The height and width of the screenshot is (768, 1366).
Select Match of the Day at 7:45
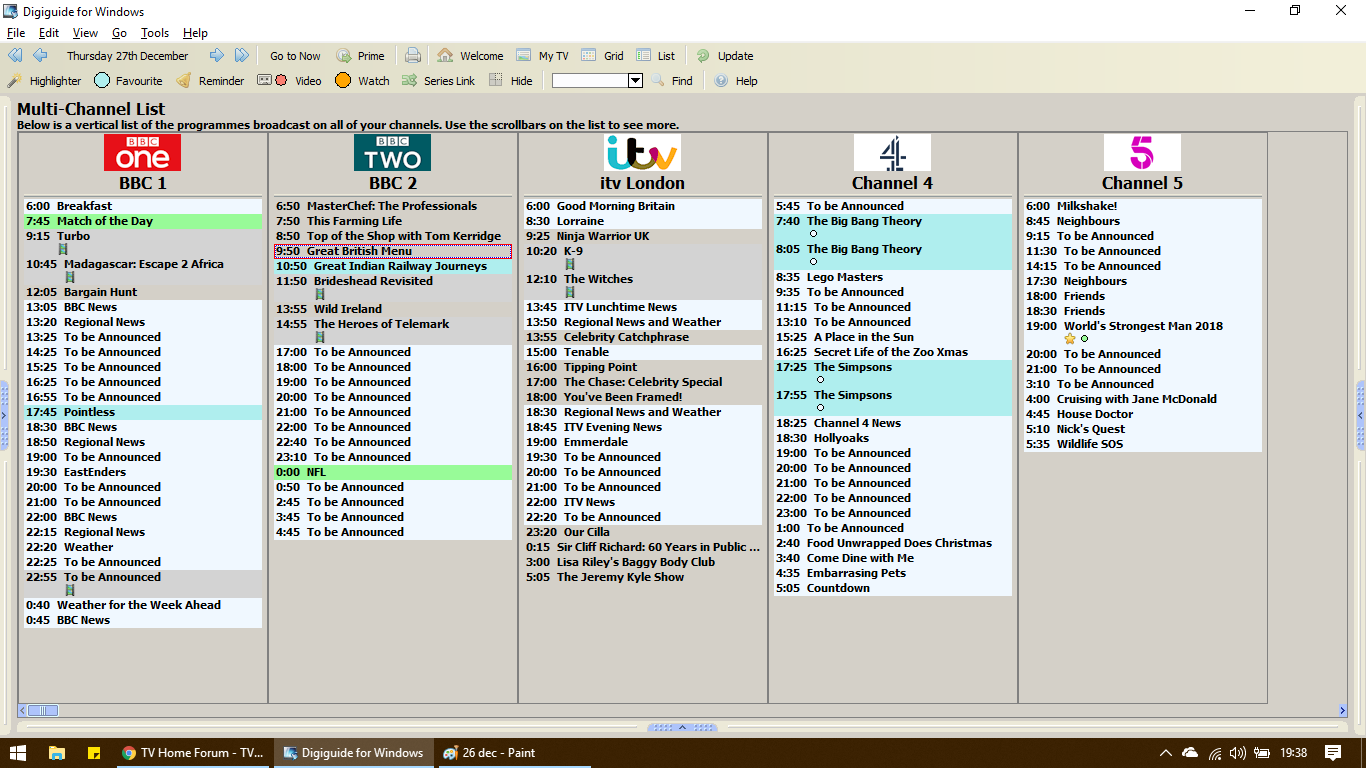tap(143, 221)
